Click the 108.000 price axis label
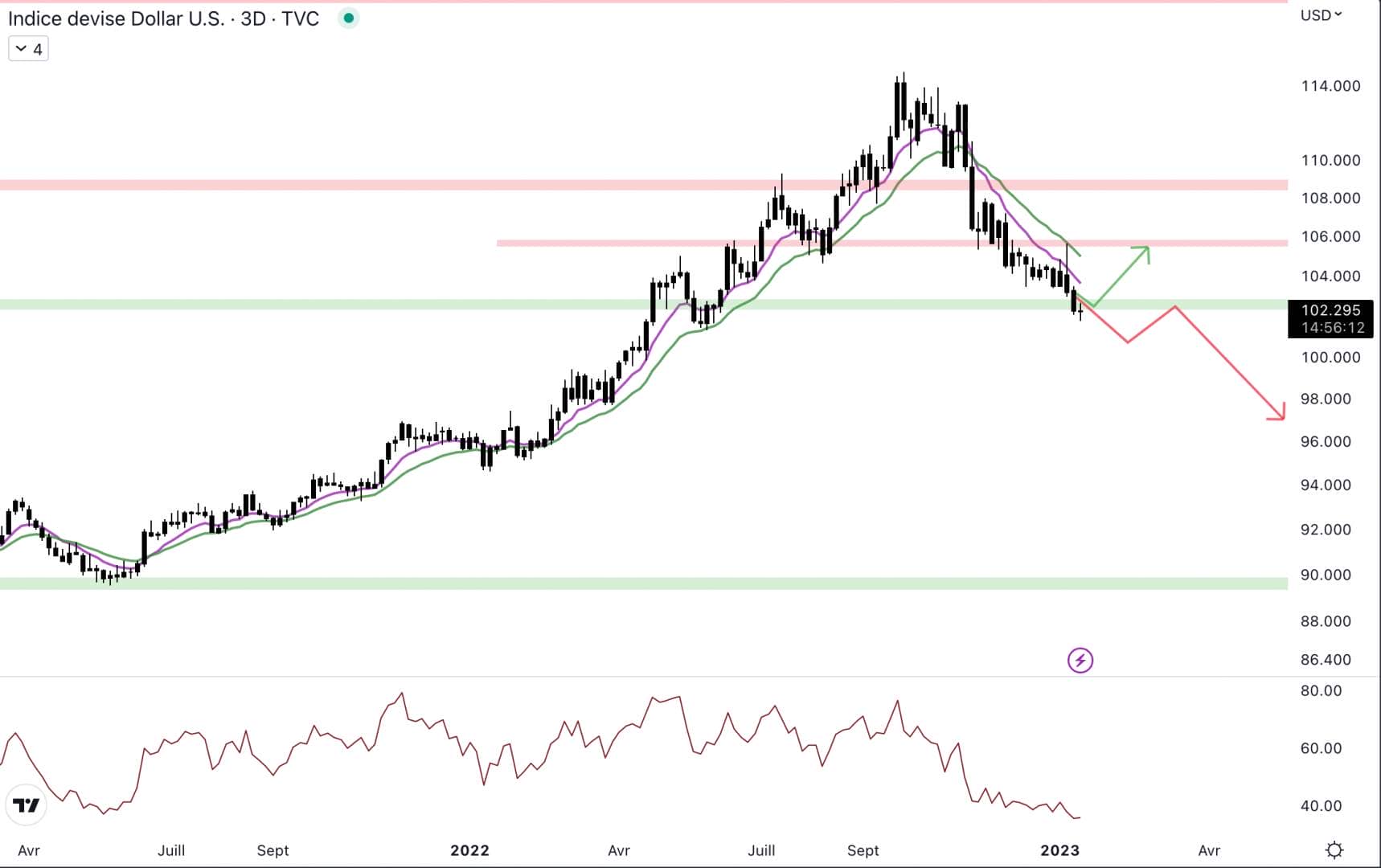The image size is (1381, 868). pyautogui.click(x=1330, y=198)
